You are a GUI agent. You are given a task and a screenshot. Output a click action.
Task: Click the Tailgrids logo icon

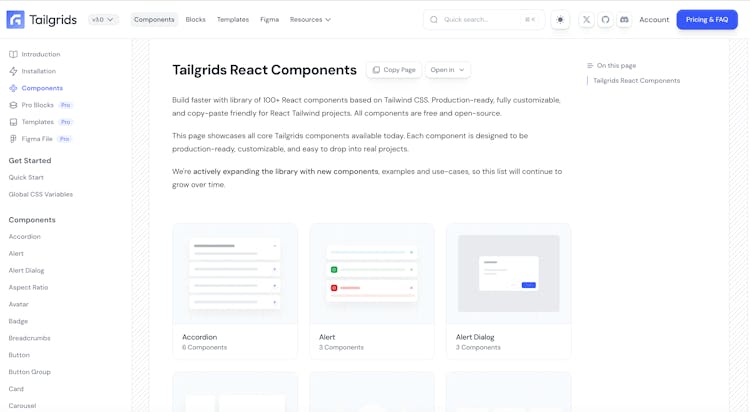click(x=16, y=20)
